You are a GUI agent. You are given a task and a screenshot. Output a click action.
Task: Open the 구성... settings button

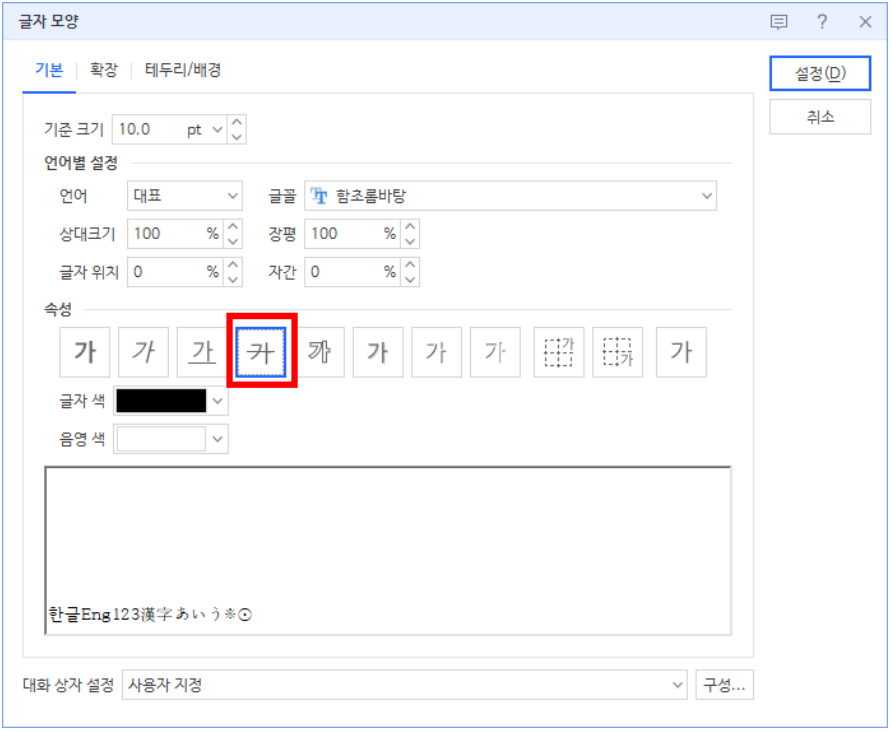[x=724, y=685]
